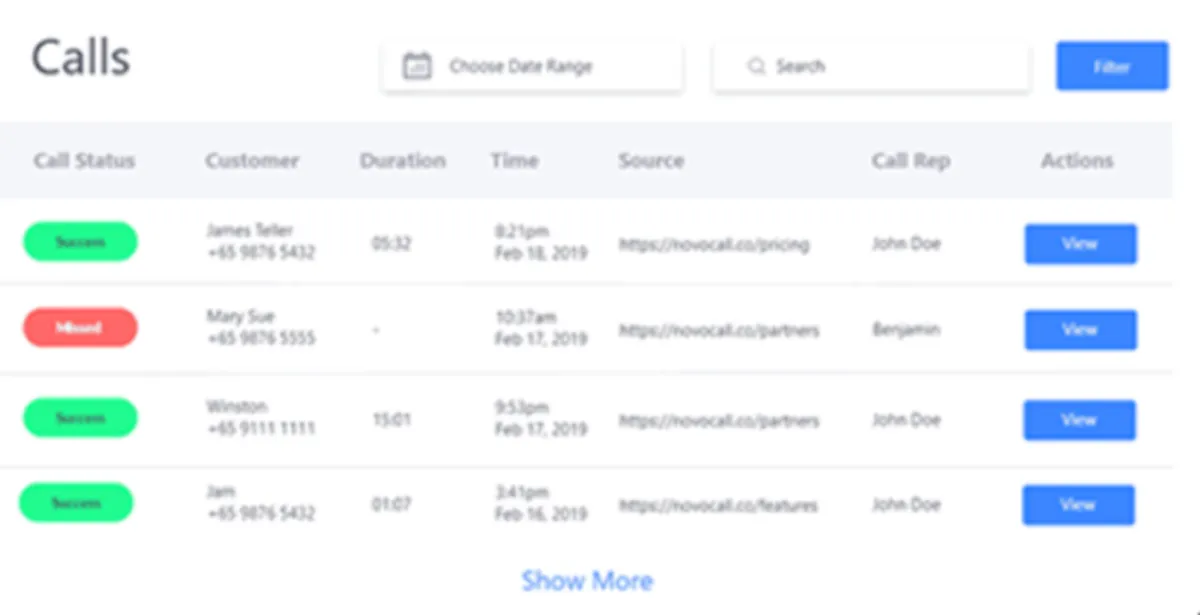Click the magnifier icon in Search

[756, 67]
